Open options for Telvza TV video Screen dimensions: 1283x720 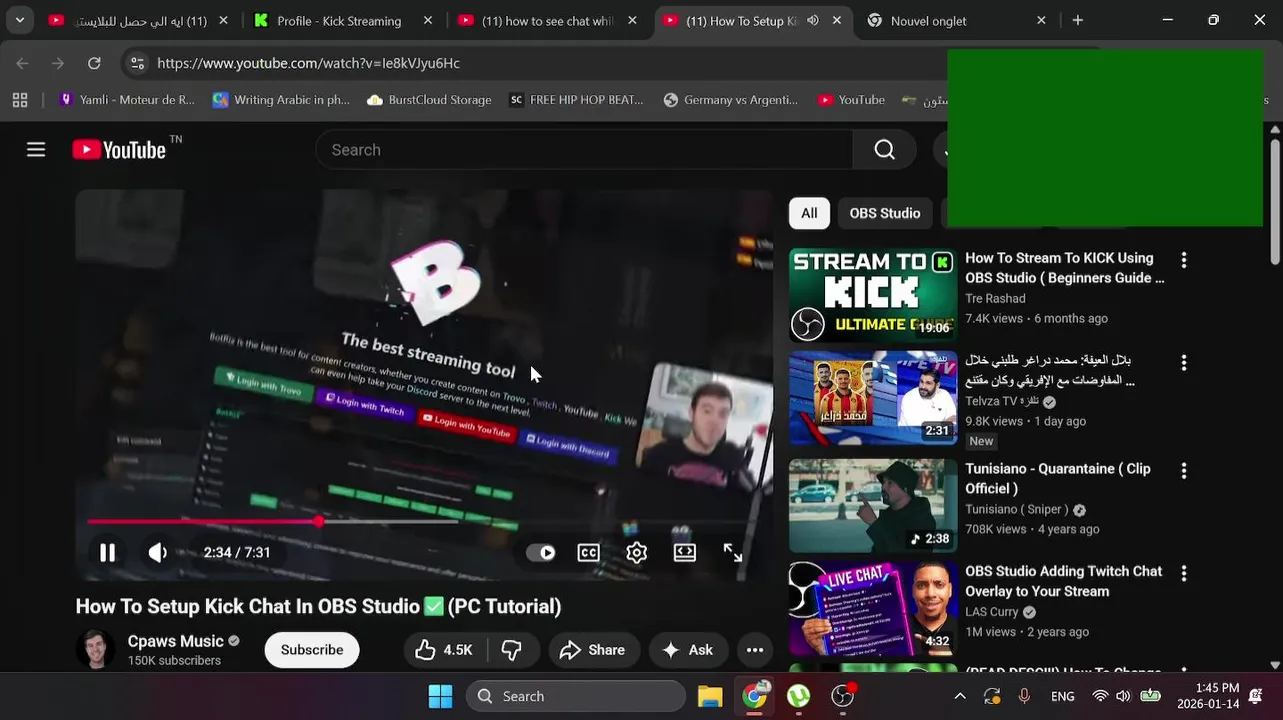[x=1184, y=362]
